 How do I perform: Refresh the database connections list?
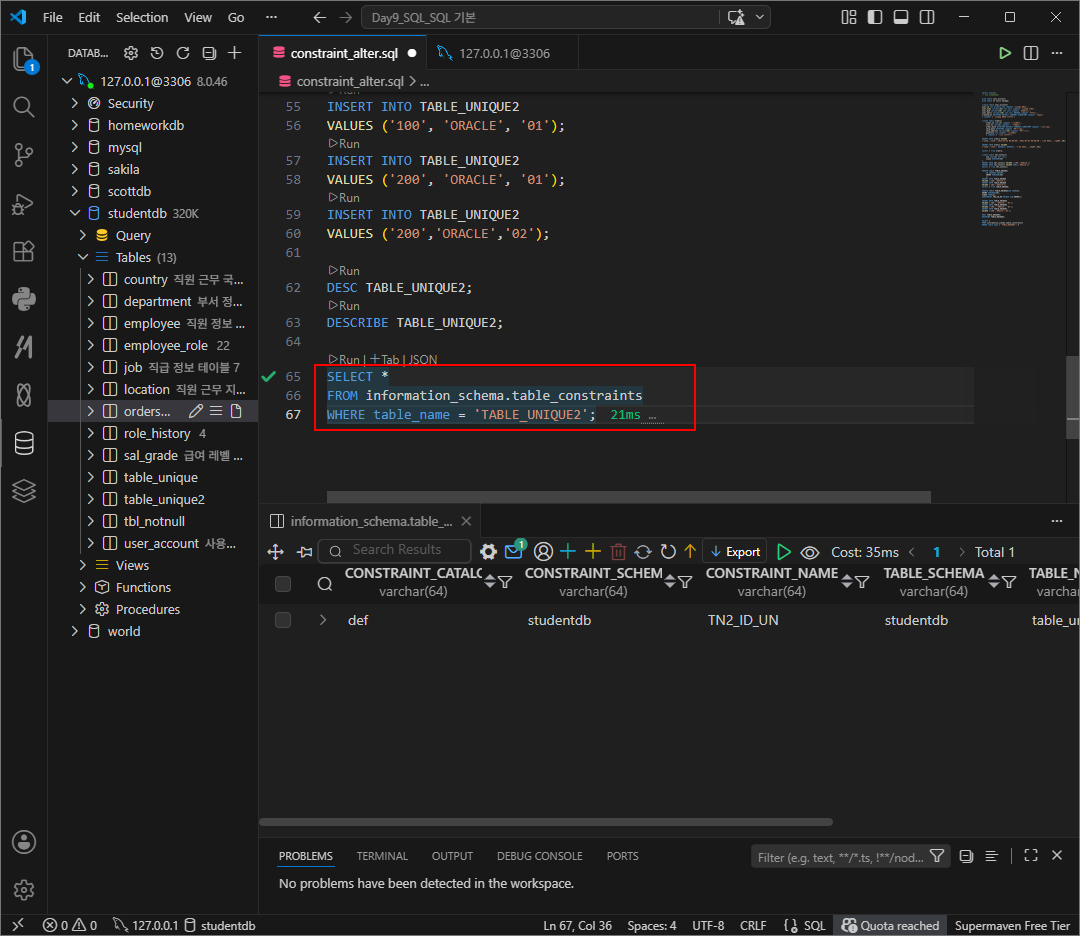[183, 53]
